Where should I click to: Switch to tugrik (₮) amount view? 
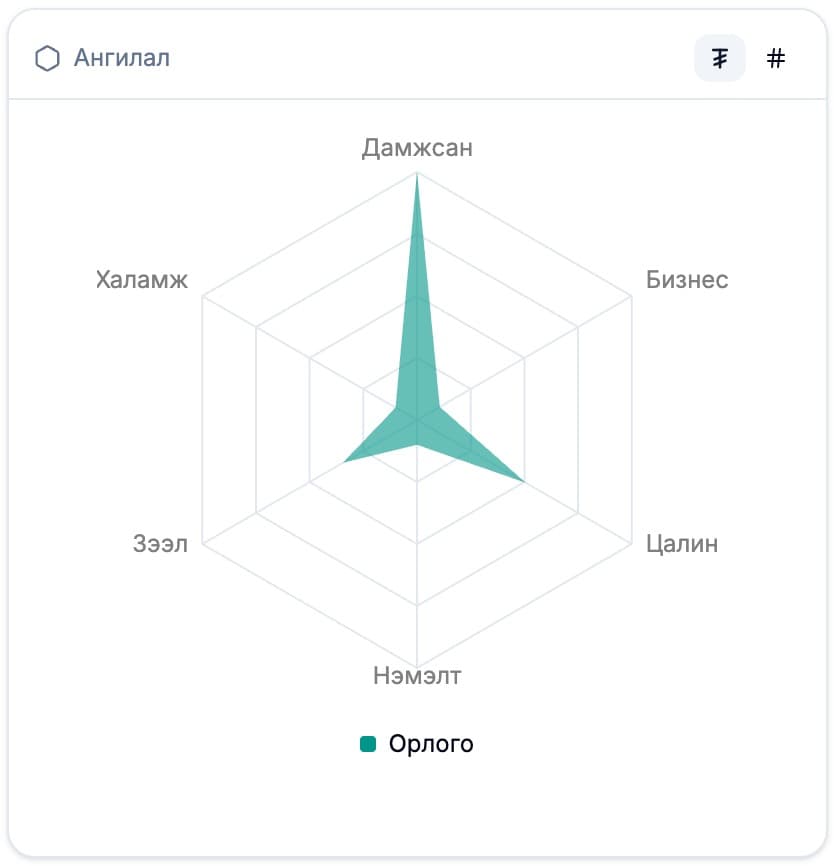tap(720, 59)
